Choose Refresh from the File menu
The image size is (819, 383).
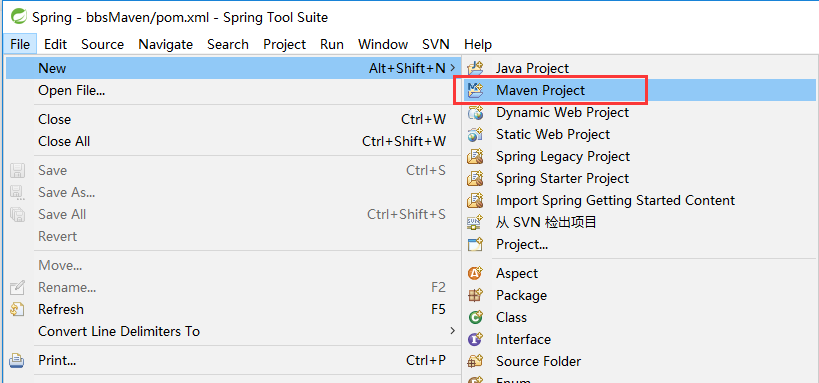(233, 309)
